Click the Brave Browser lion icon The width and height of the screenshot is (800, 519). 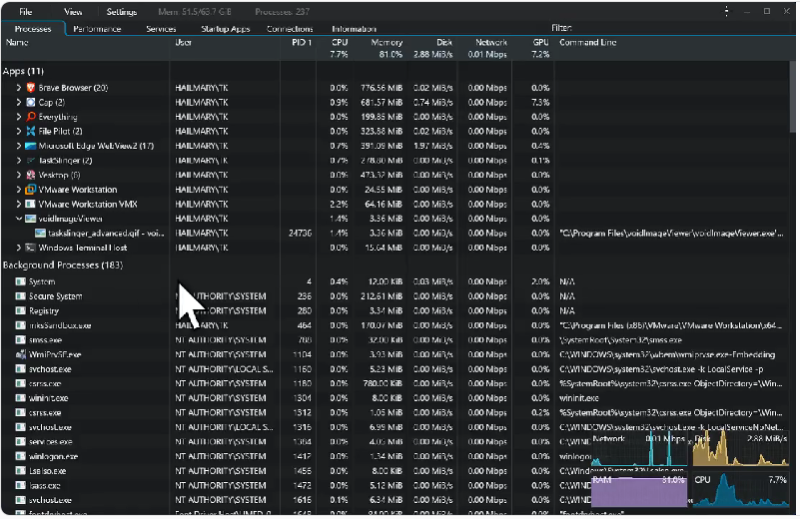point(31,88)
